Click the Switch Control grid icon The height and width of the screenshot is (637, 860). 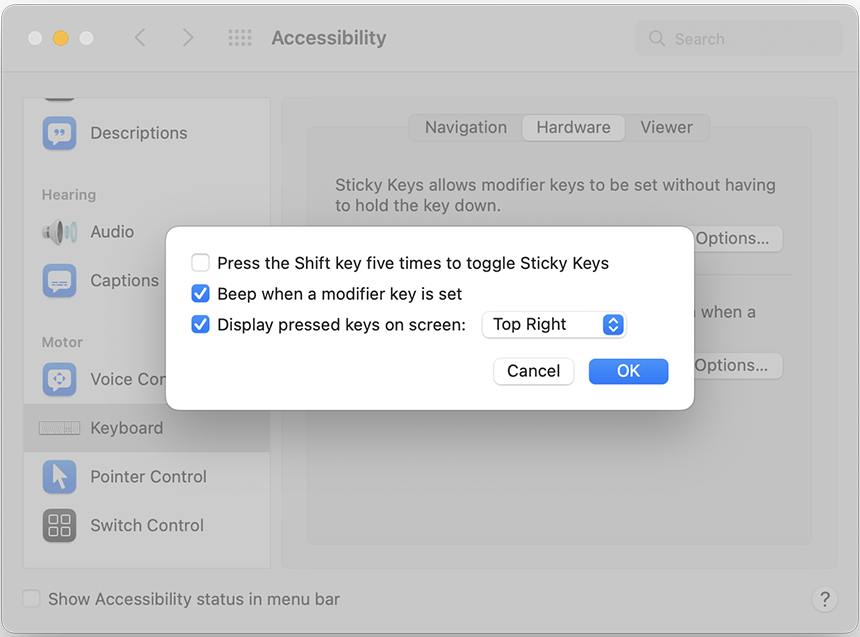[x=59, y=526]
